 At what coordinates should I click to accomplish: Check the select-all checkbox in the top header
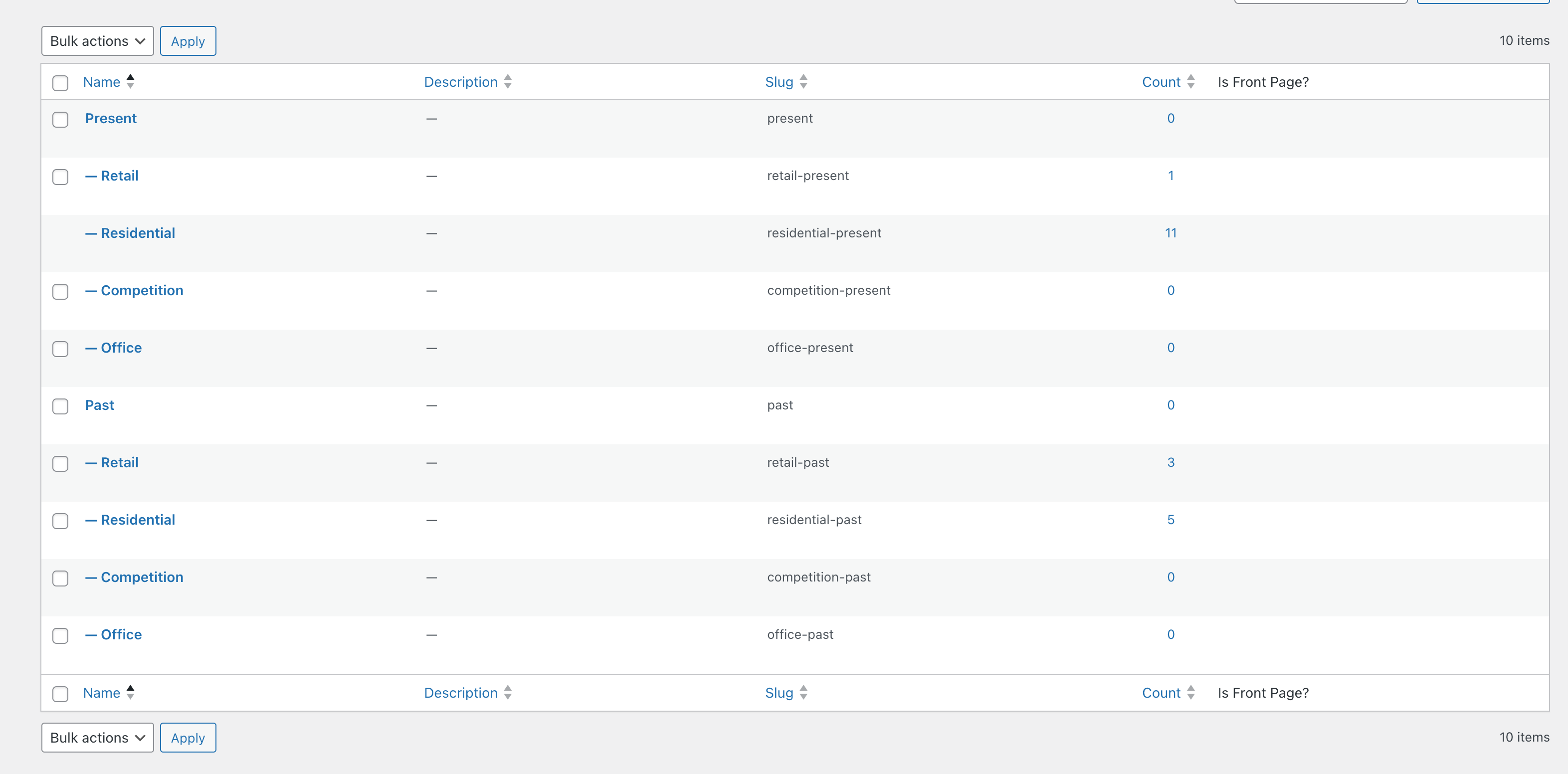point(60,83)
